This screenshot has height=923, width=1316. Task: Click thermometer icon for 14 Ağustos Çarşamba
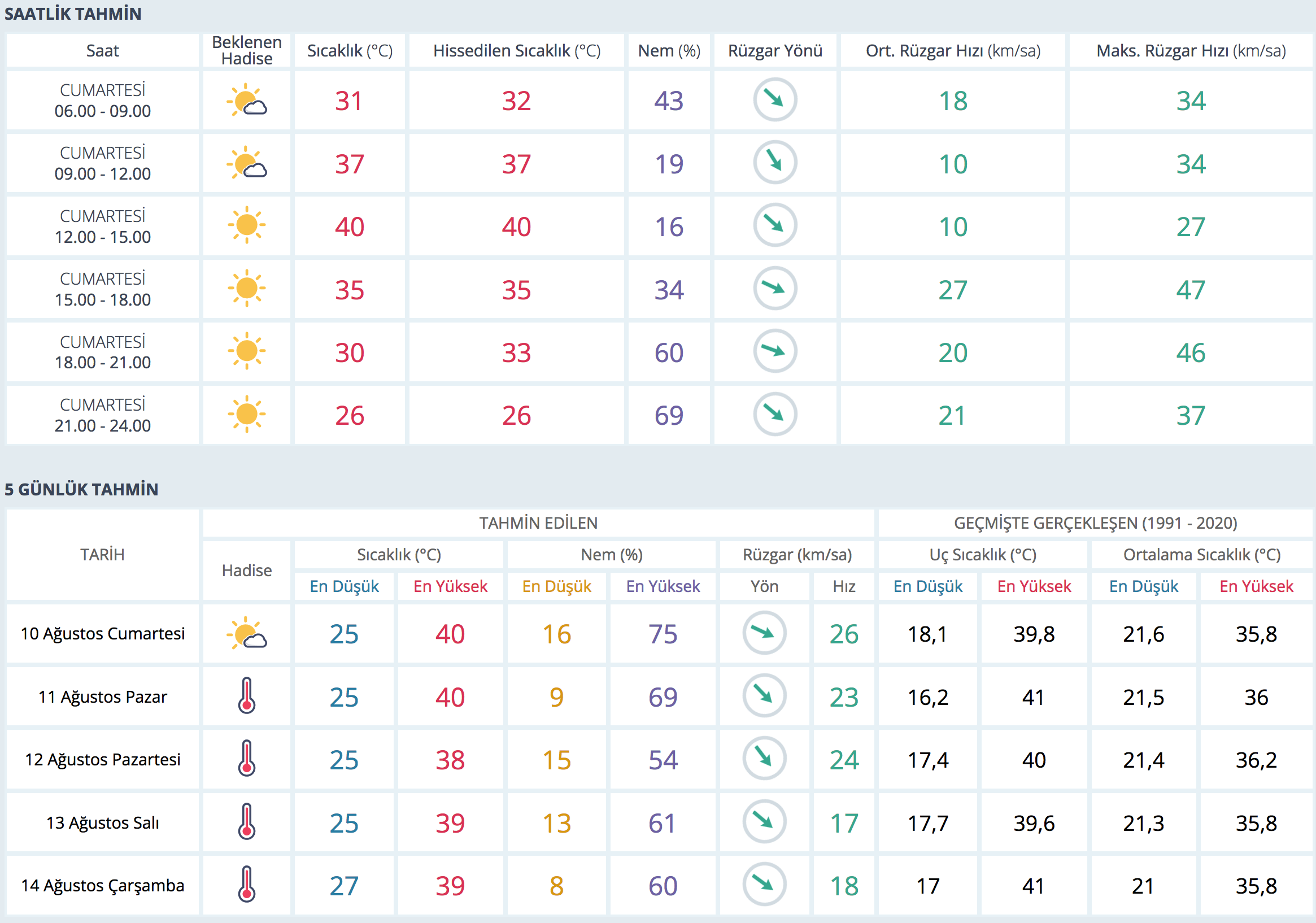(247, 885)
